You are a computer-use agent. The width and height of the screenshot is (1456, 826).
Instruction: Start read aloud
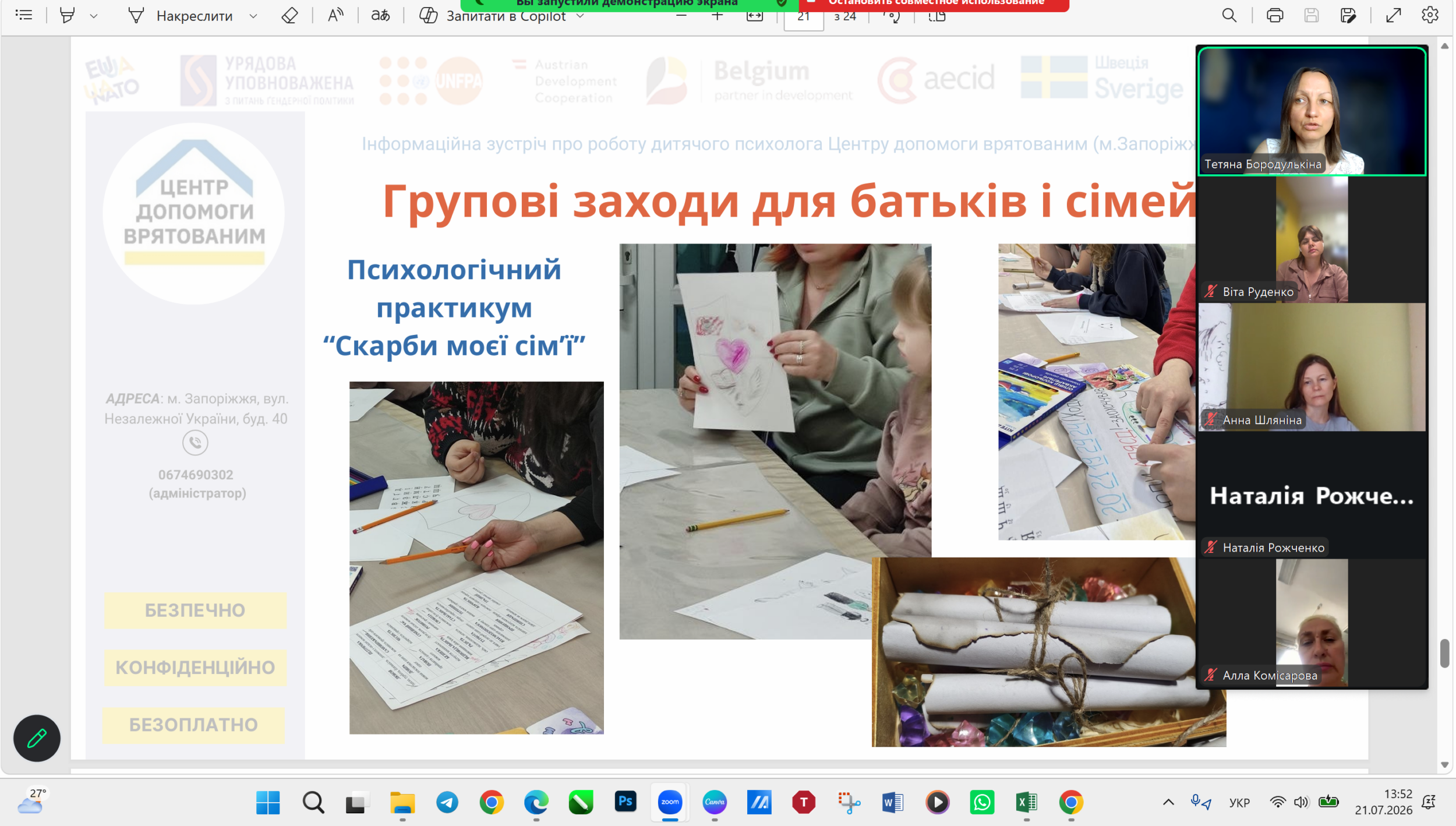click(335, 15)
